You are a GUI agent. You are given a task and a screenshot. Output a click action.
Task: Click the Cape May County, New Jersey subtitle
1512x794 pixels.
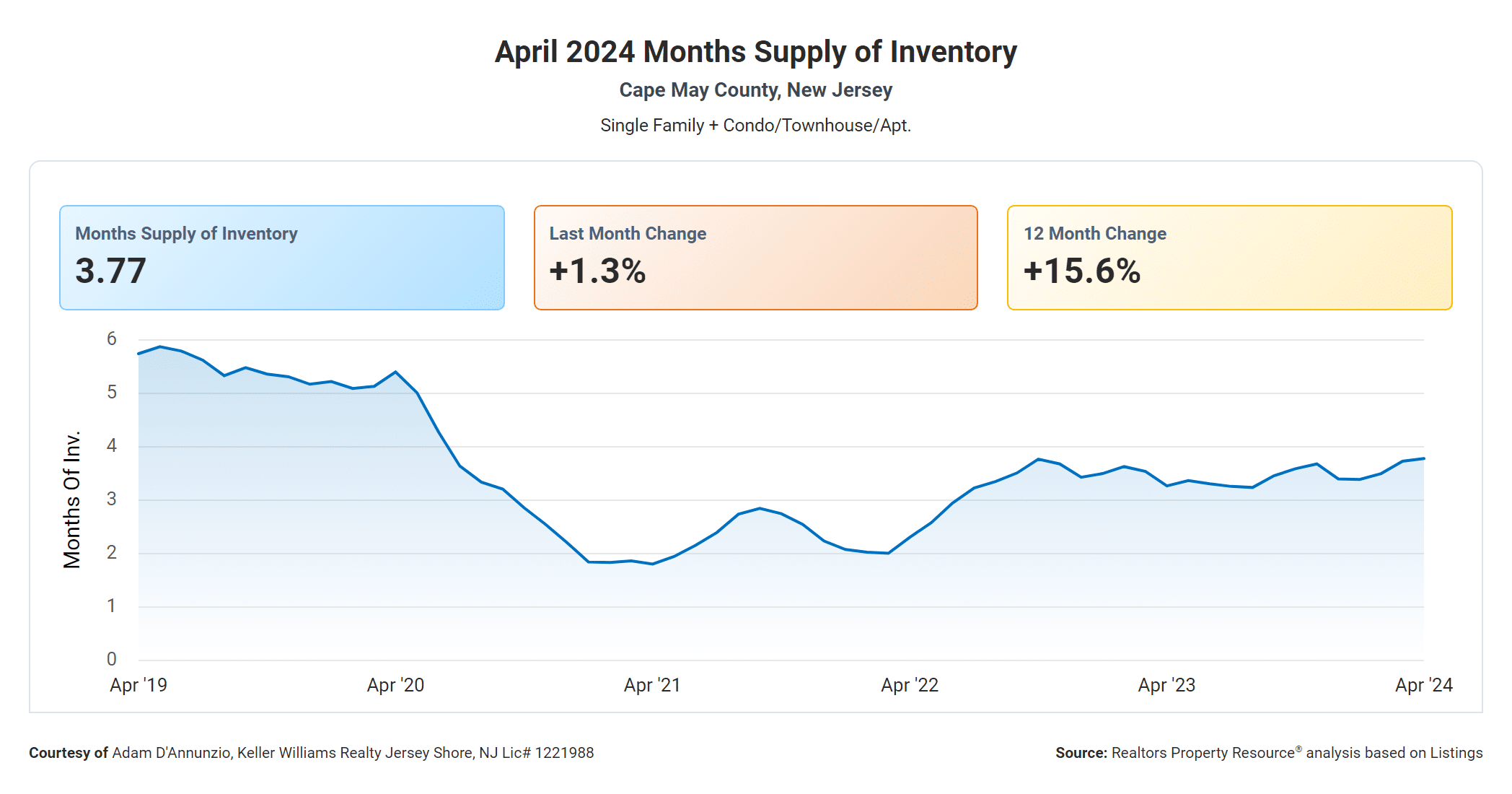pos(755,90)
